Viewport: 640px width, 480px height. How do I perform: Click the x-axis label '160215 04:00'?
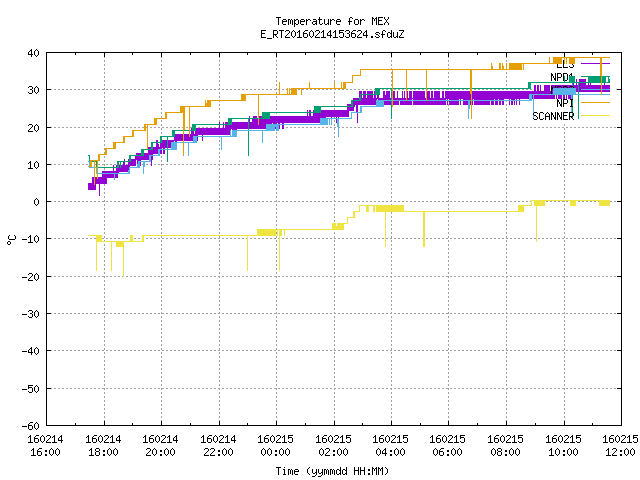(391, 445)
